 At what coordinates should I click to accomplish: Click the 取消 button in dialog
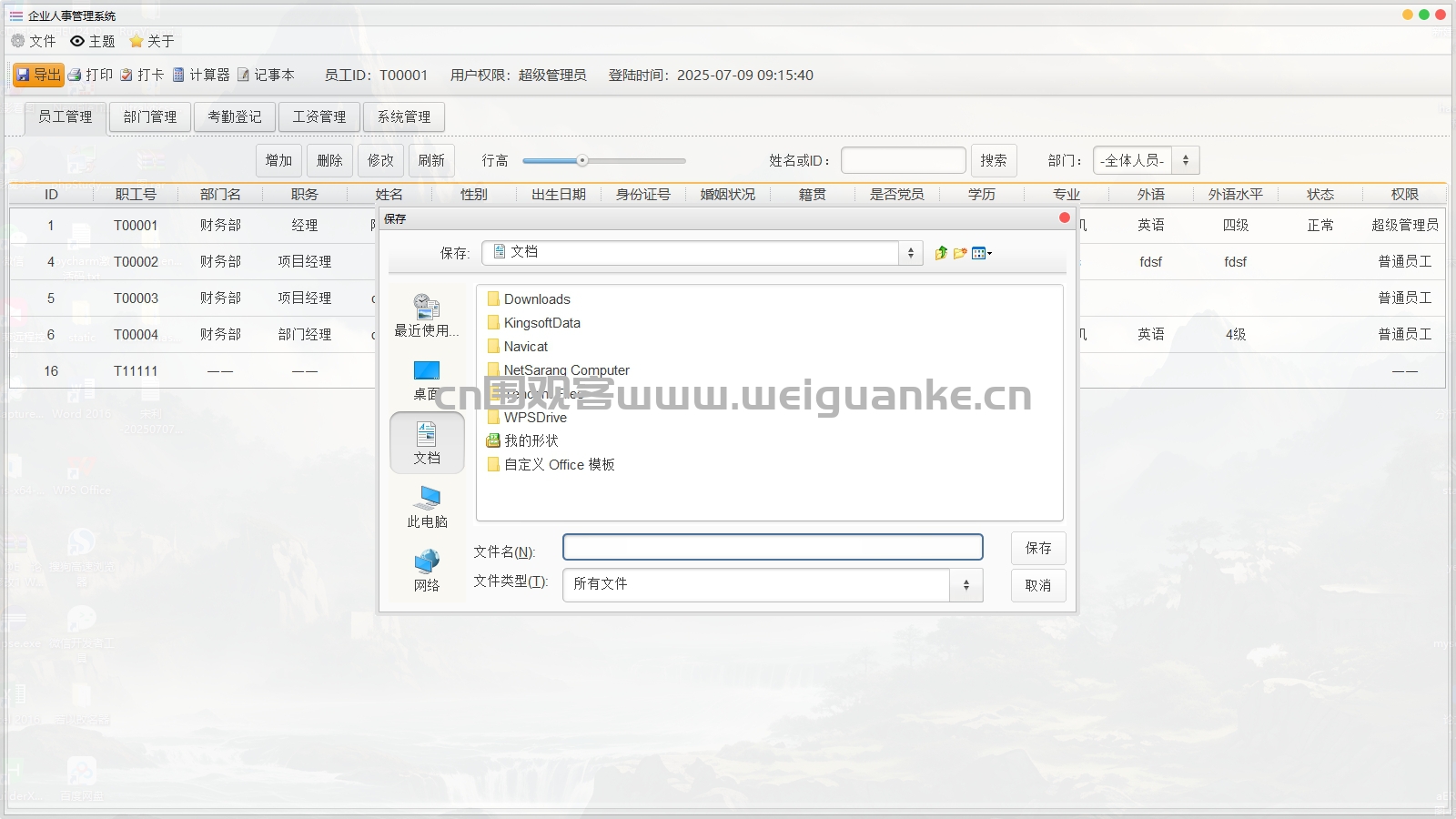tap(1038, 585)
